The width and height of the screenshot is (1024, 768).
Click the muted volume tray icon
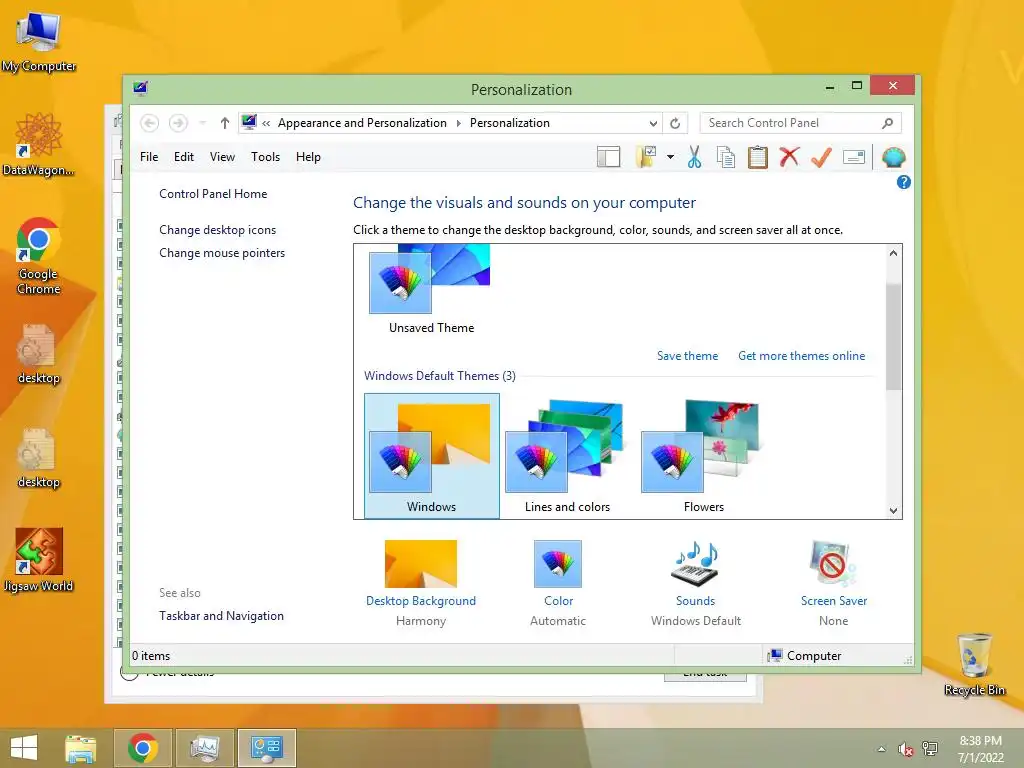pos(905,749)
